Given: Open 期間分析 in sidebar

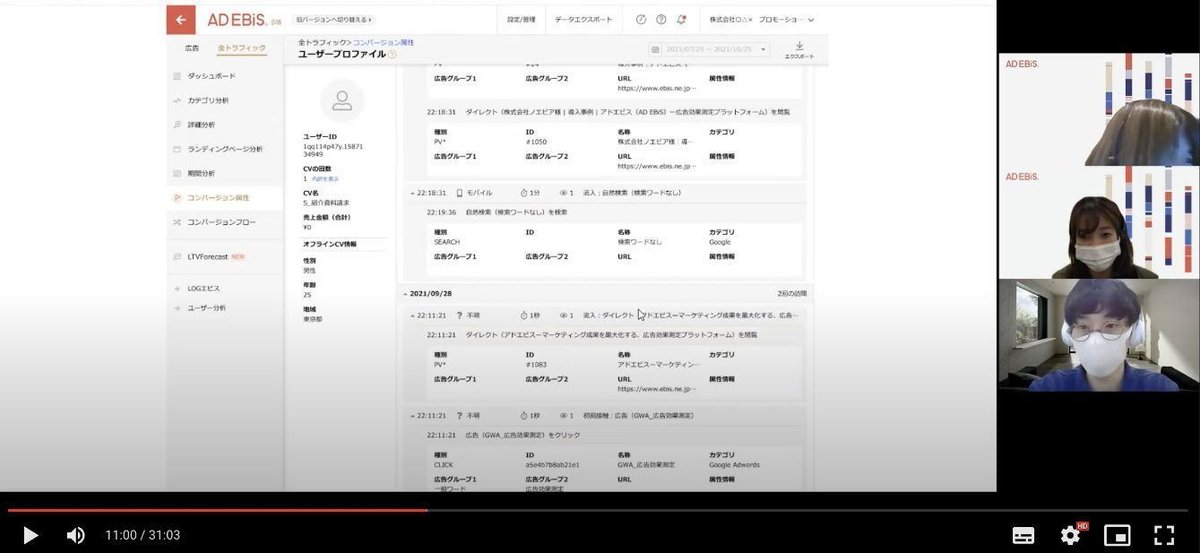Looking at the screenshot, I should pos(201,173).
